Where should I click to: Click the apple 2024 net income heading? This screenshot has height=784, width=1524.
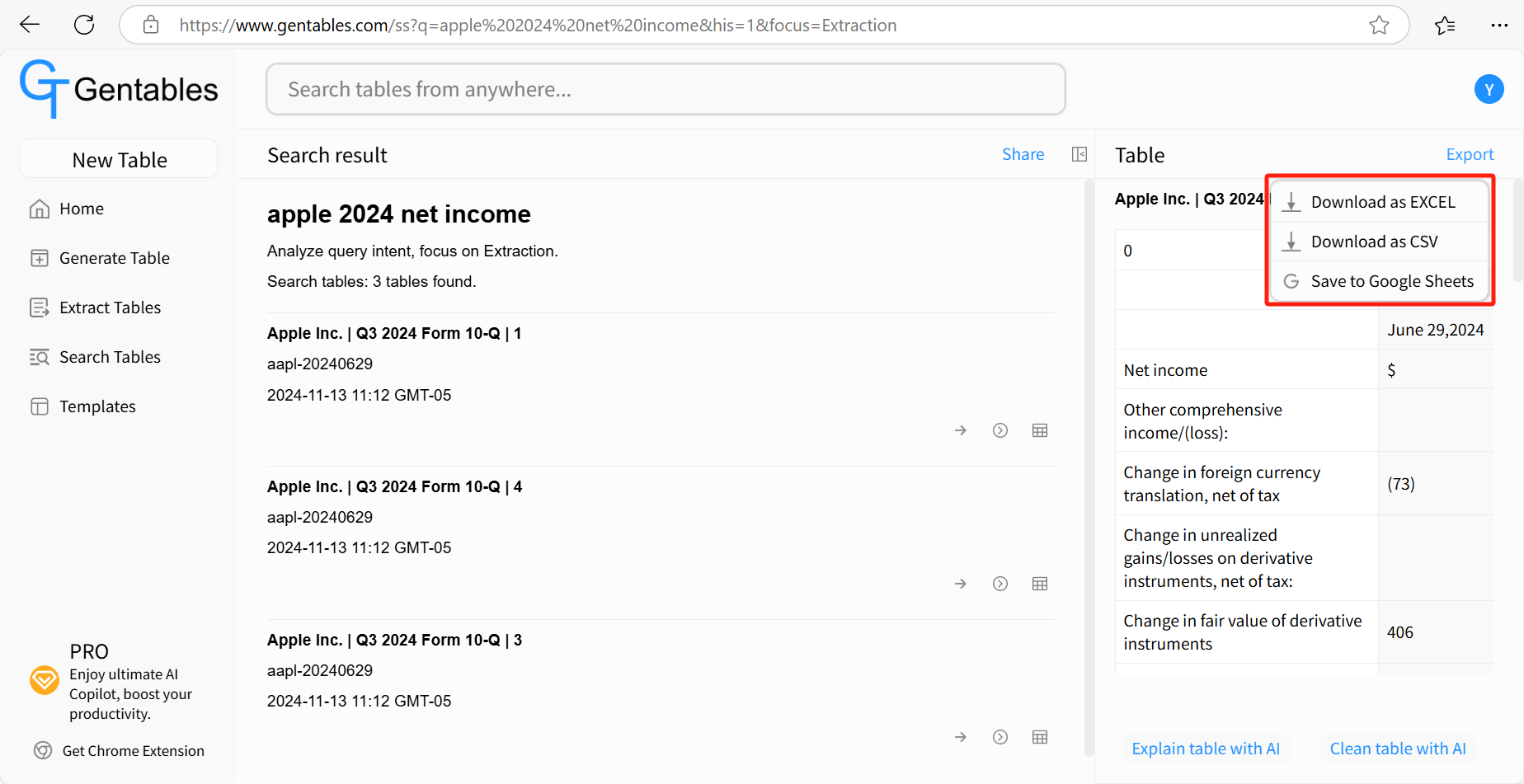click(398, 214)
